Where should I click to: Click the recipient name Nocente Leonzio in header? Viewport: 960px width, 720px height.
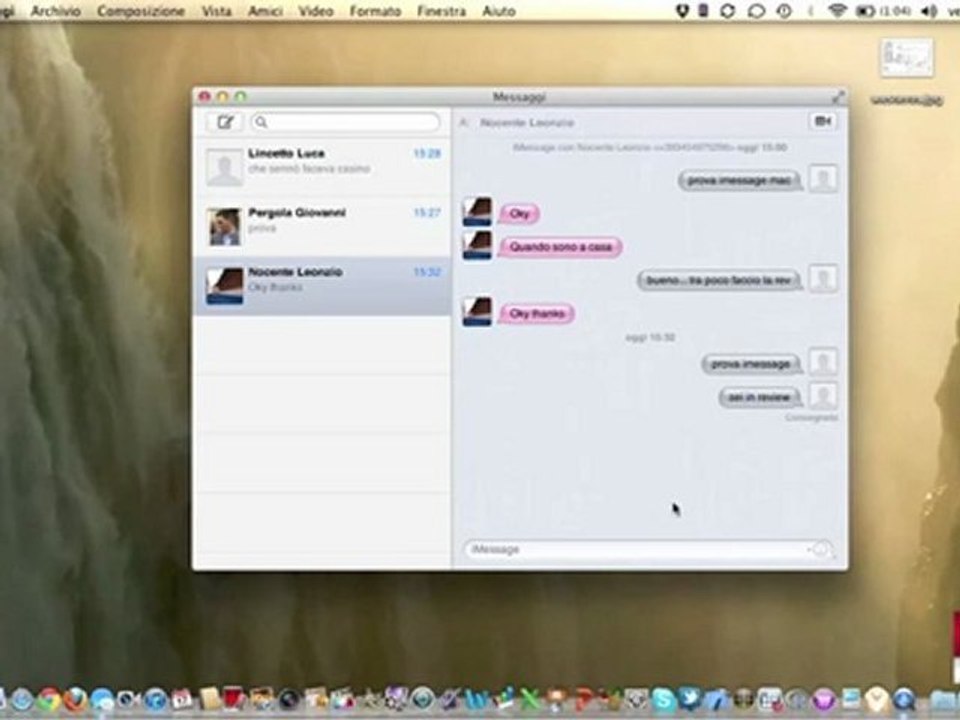(527, 122)
